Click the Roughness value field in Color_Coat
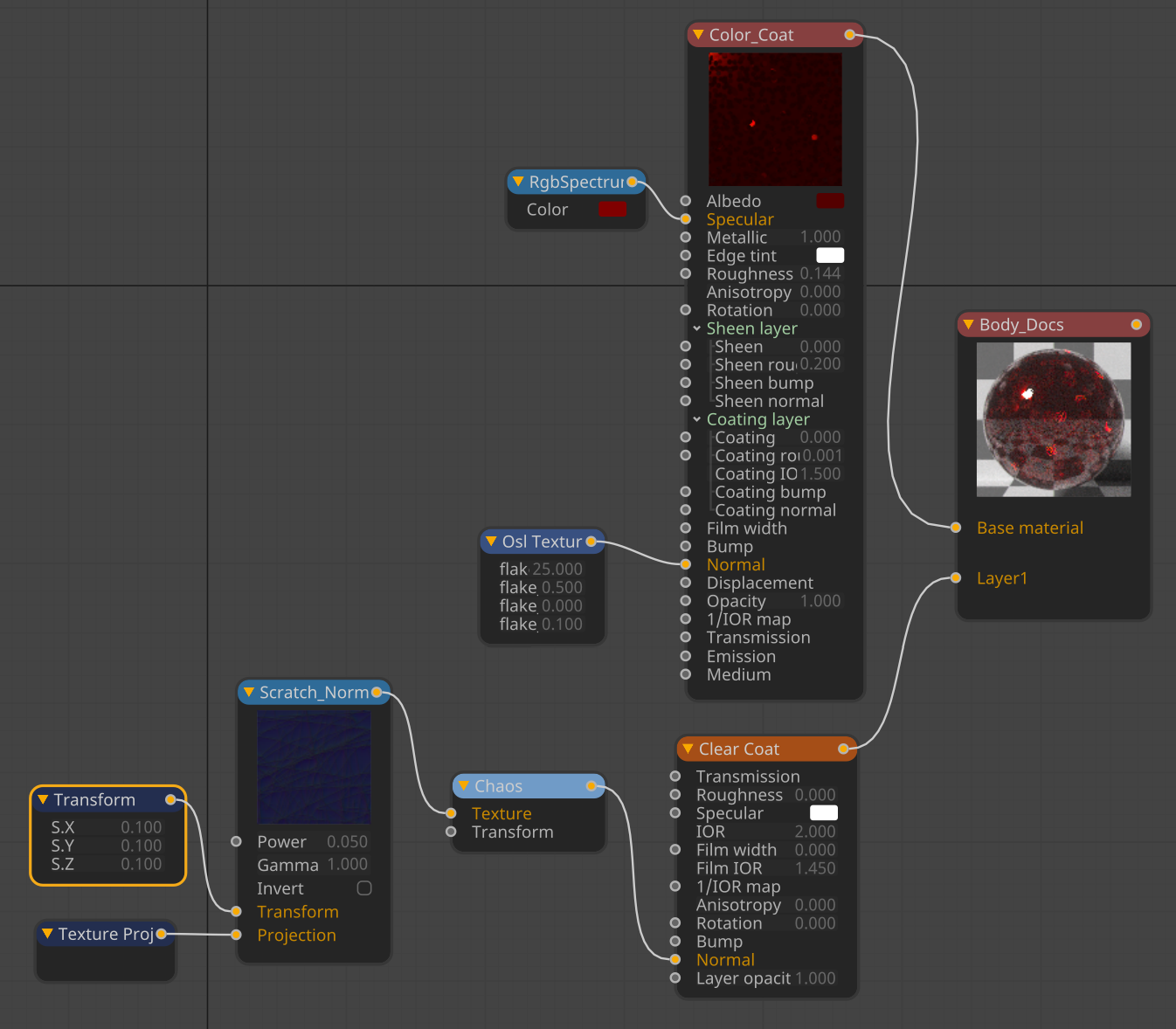Viewport: 1176px width, 1029px height. click(820, 274)
